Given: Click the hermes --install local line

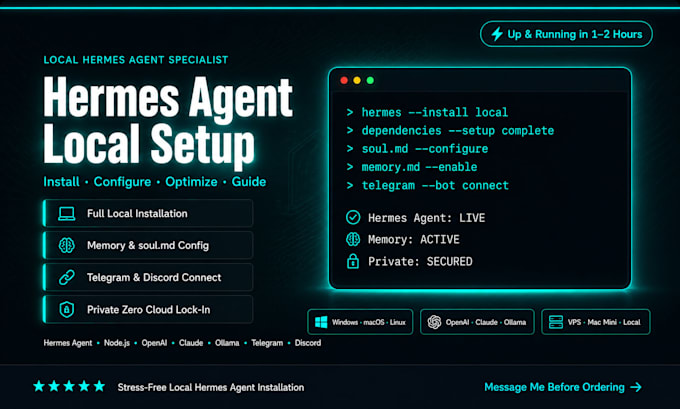Looking at the screenshot, I should point(427,112).
